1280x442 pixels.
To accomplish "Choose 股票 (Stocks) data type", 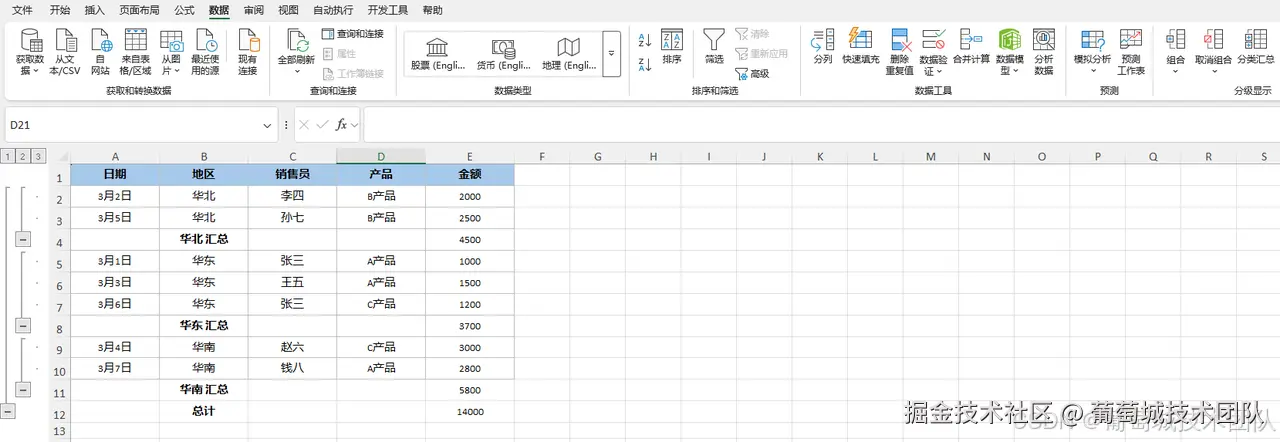I will 437,54.
